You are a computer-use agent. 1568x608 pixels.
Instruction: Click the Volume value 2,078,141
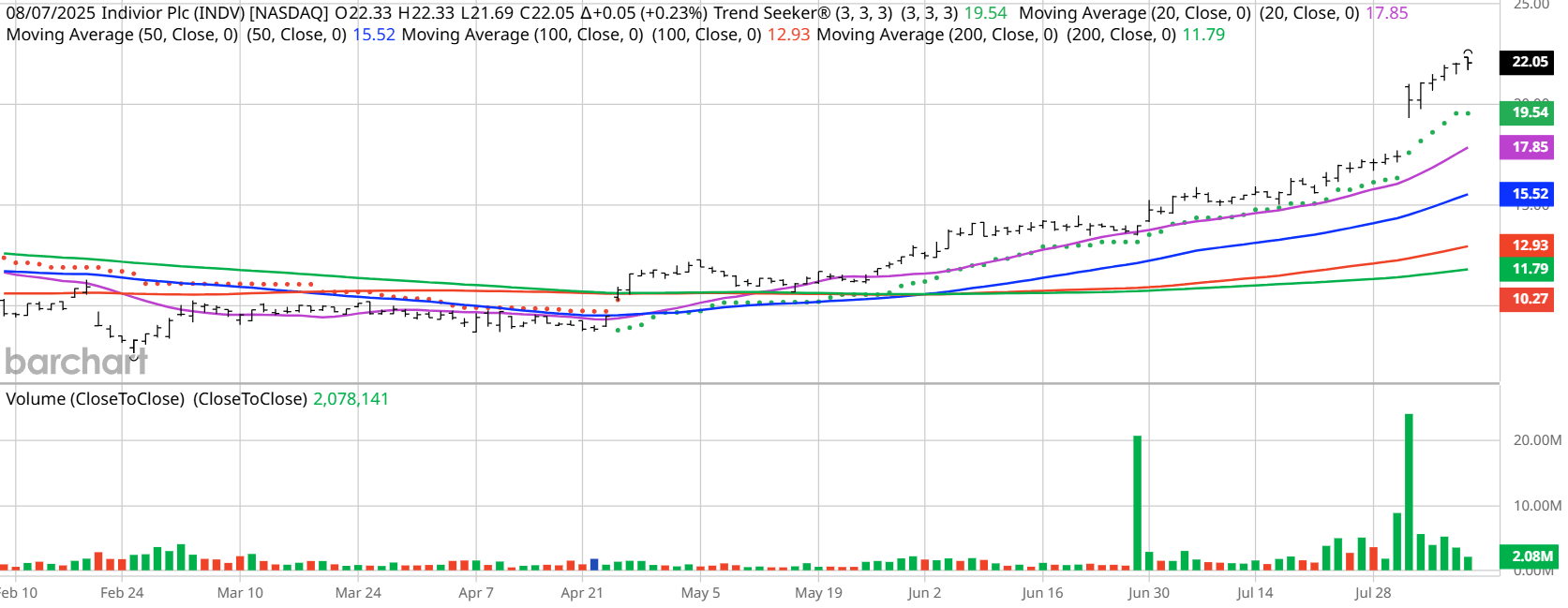pos(351,399)
